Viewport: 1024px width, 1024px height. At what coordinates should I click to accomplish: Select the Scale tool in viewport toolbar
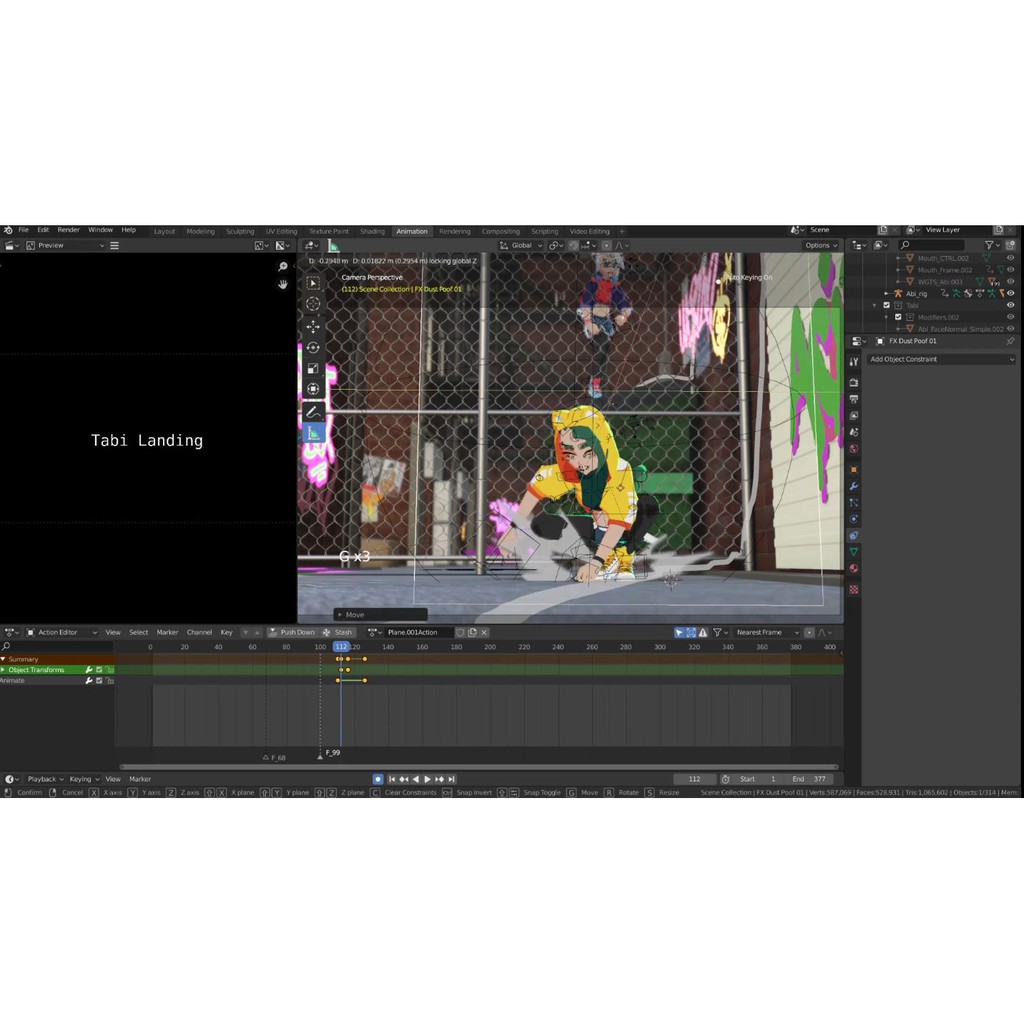[313, 368]
